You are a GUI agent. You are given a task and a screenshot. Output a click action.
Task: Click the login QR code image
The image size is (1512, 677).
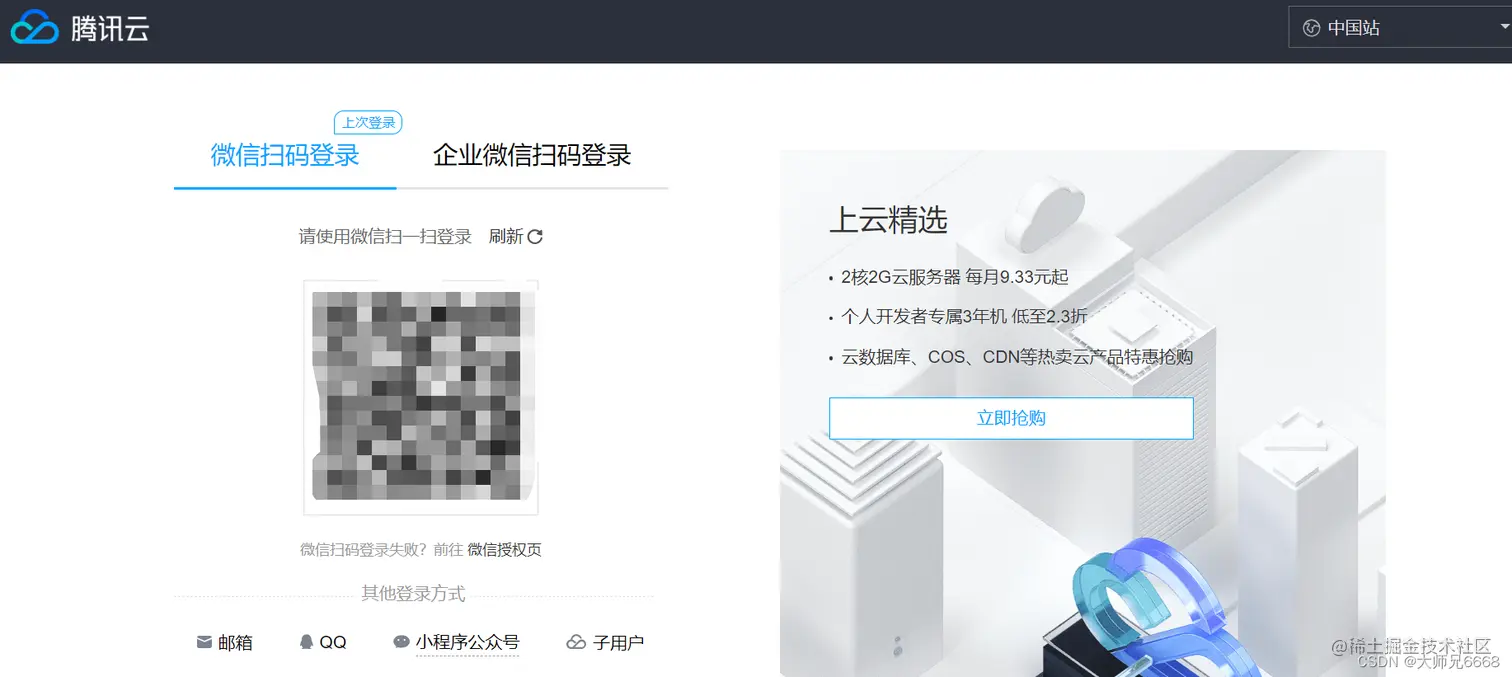(420, 395)
